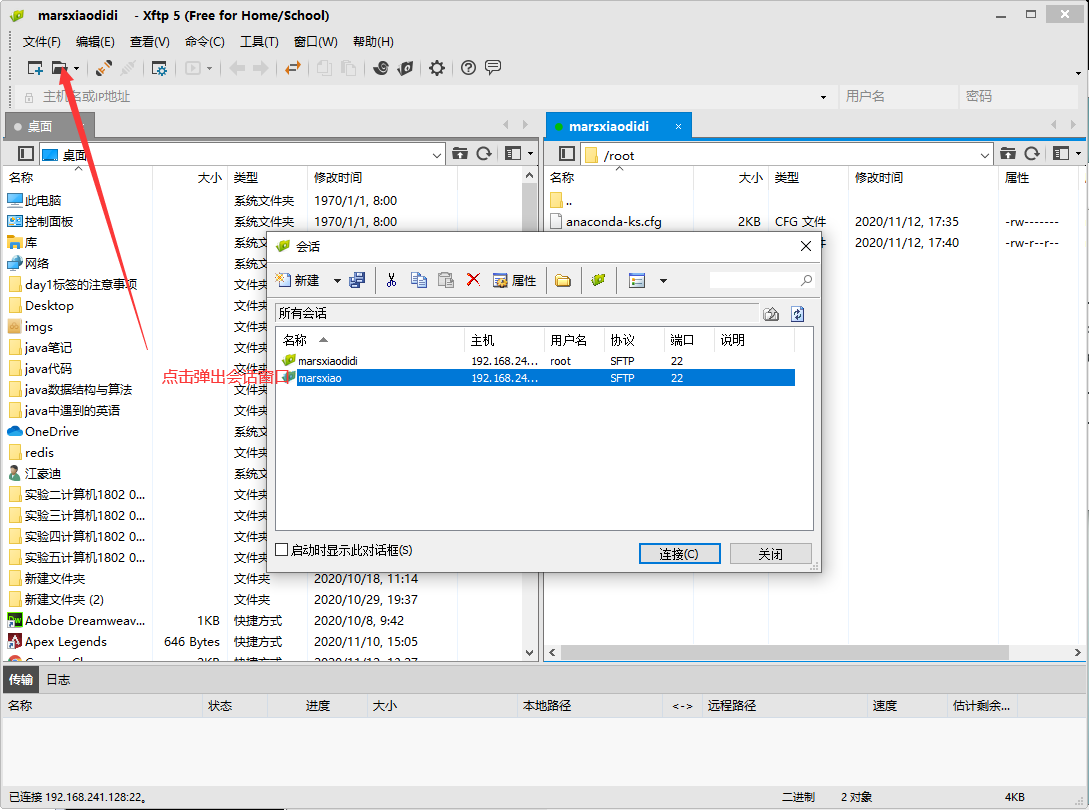
Task: Click the Options gear icon in toolbar
Action: point(437,68)
